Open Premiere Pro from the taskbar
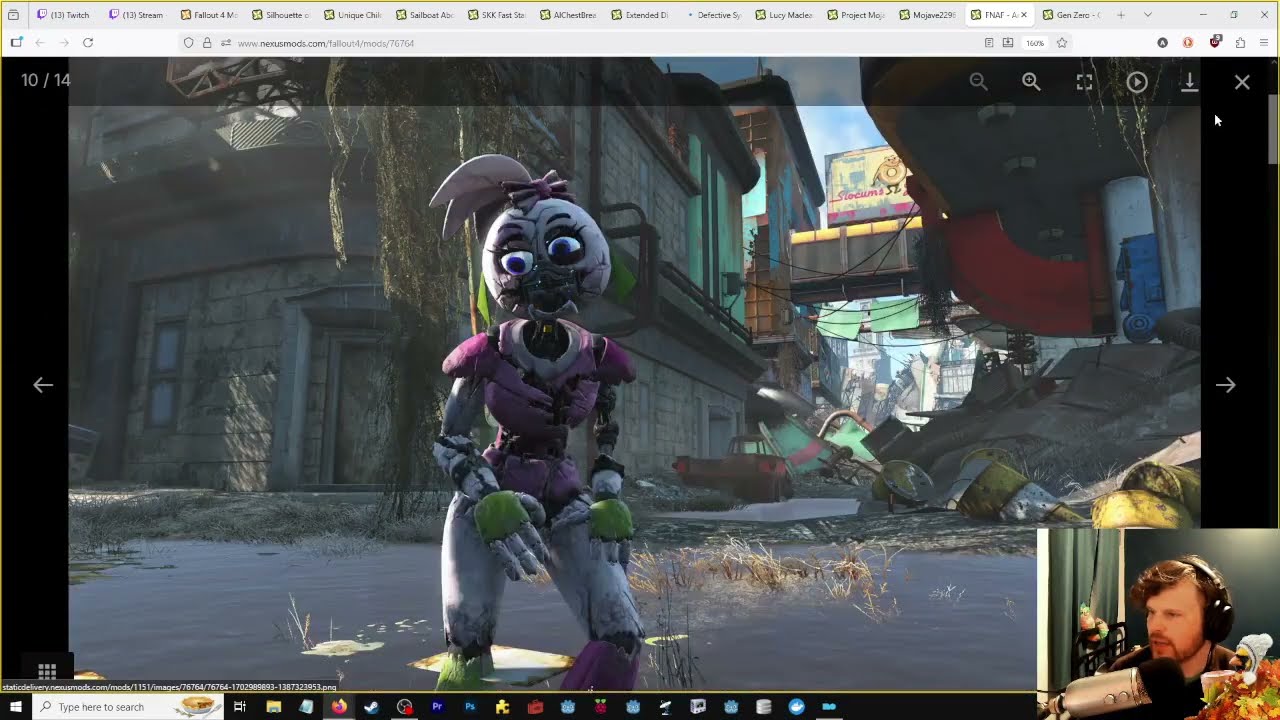Screen dimensions: 1280x720 pos(437,707)
